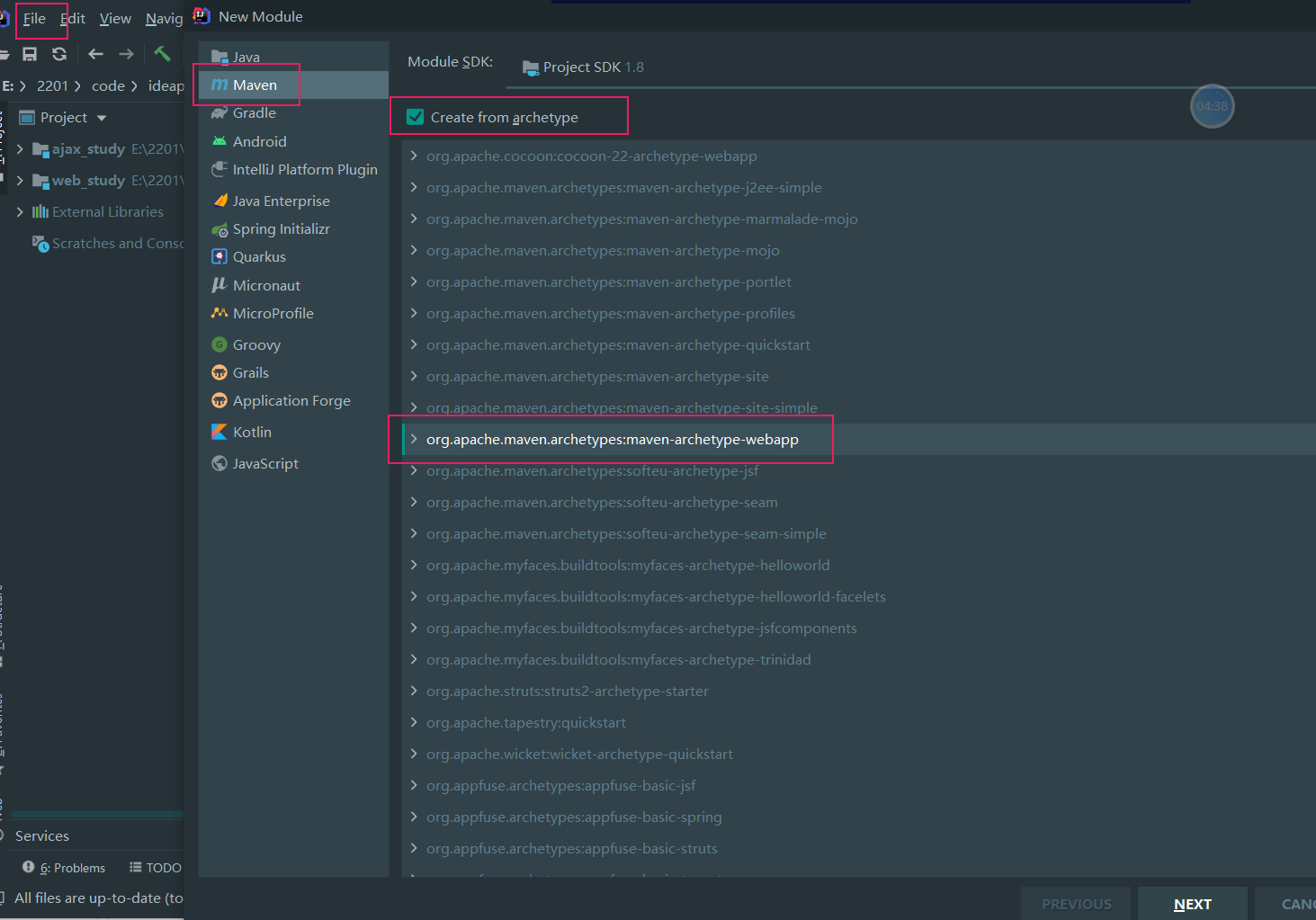The height and width of the screenshot is (920, 1316).
Task: Click the Synchronize refresh icon
Action: click(59, 54)
